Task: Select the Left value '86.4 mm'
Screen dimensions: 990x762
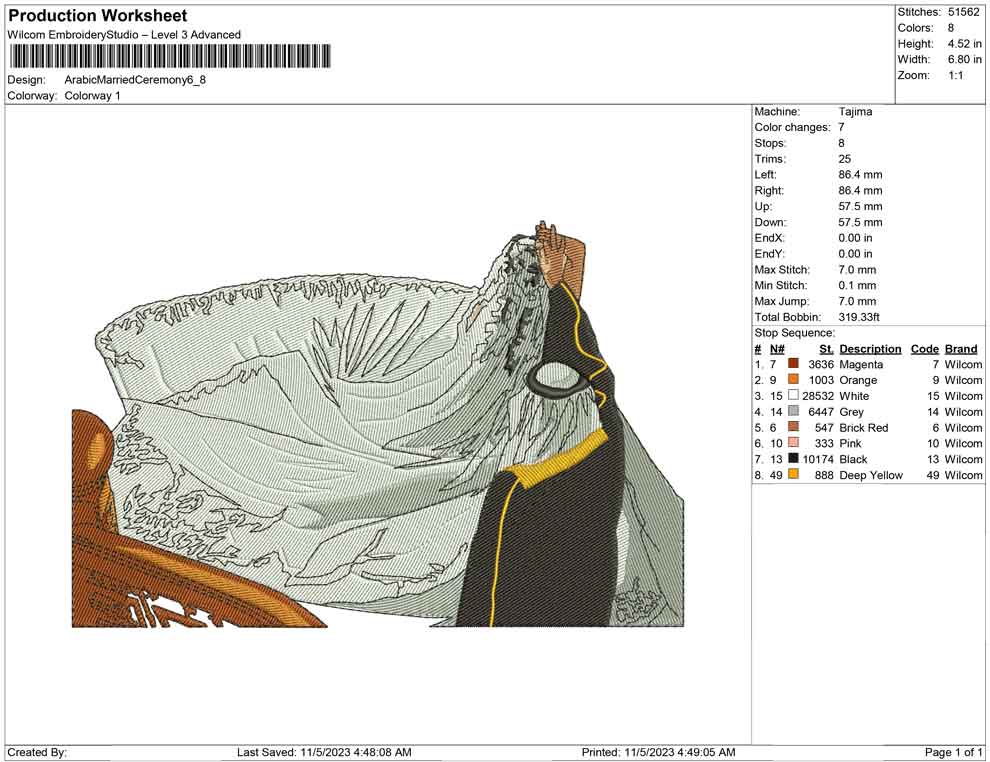Action: (x=861, y=174)
